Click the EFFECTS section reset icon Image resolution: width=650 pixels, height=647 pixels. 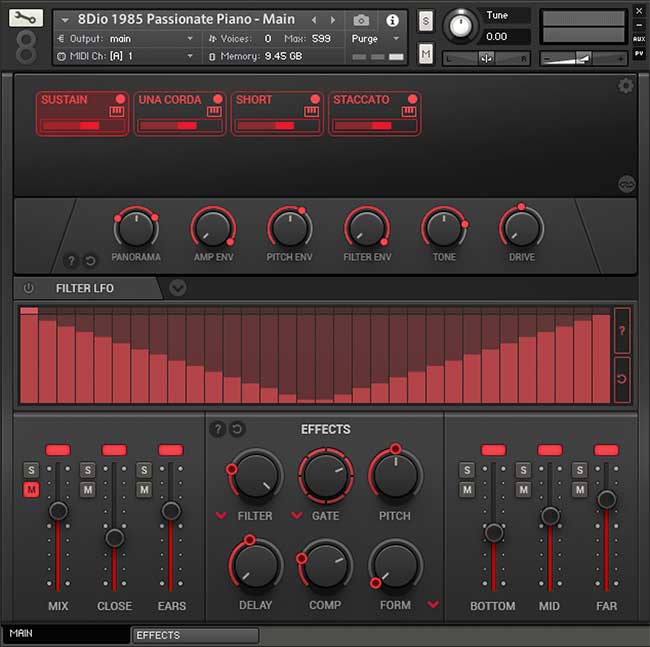237,429
